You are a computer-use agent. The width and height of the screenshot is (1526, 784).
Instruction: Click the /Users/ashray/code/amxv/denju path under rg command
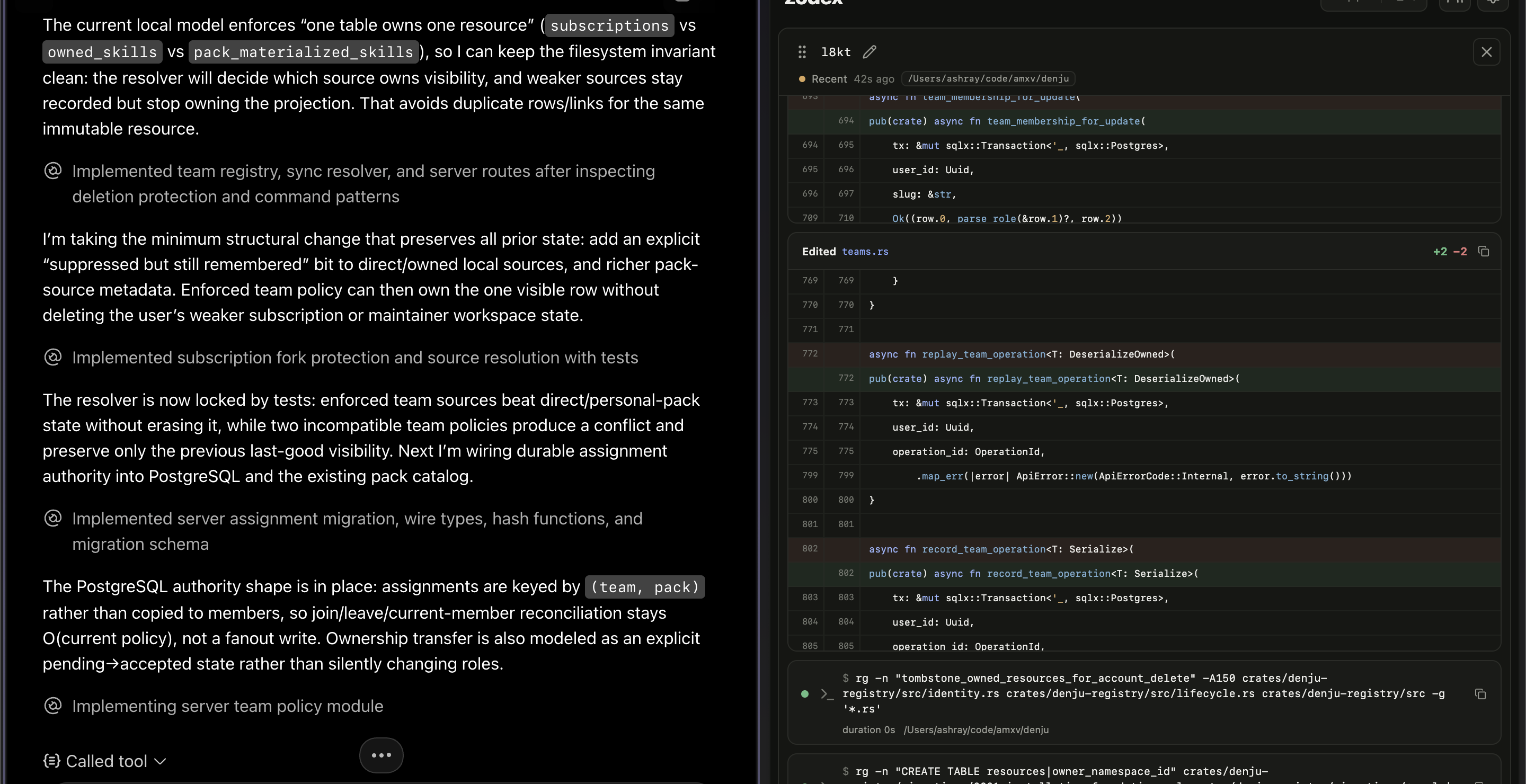975,729
